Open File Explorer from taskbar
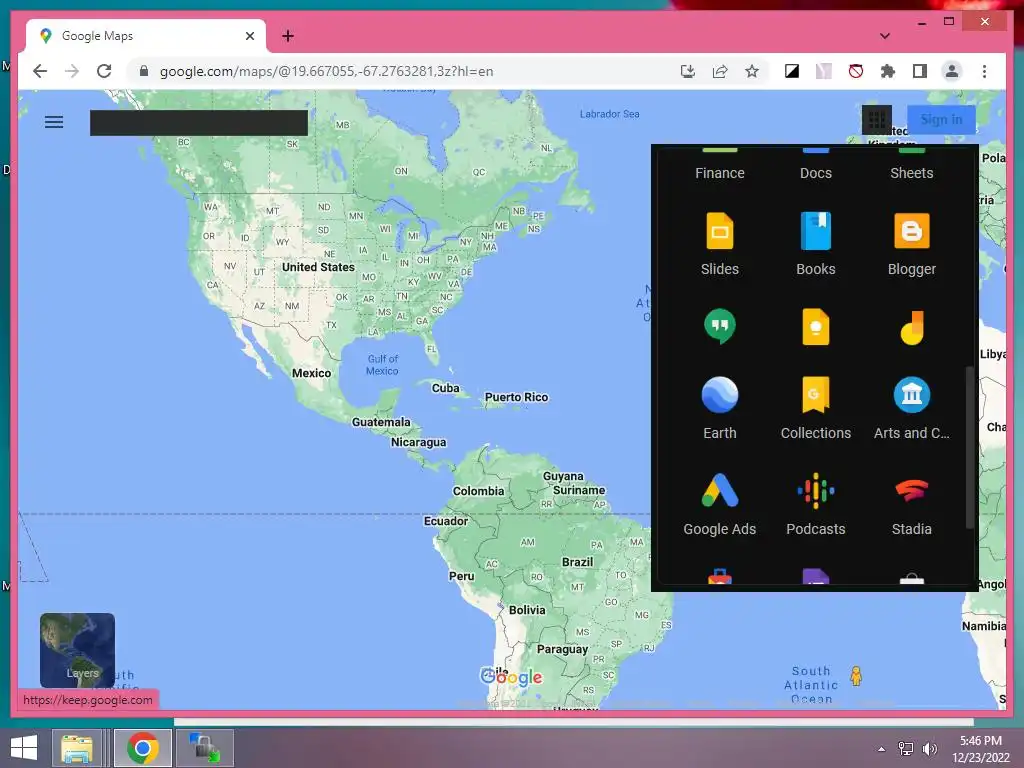This screenshot has width=1024, height=768. 77,748
